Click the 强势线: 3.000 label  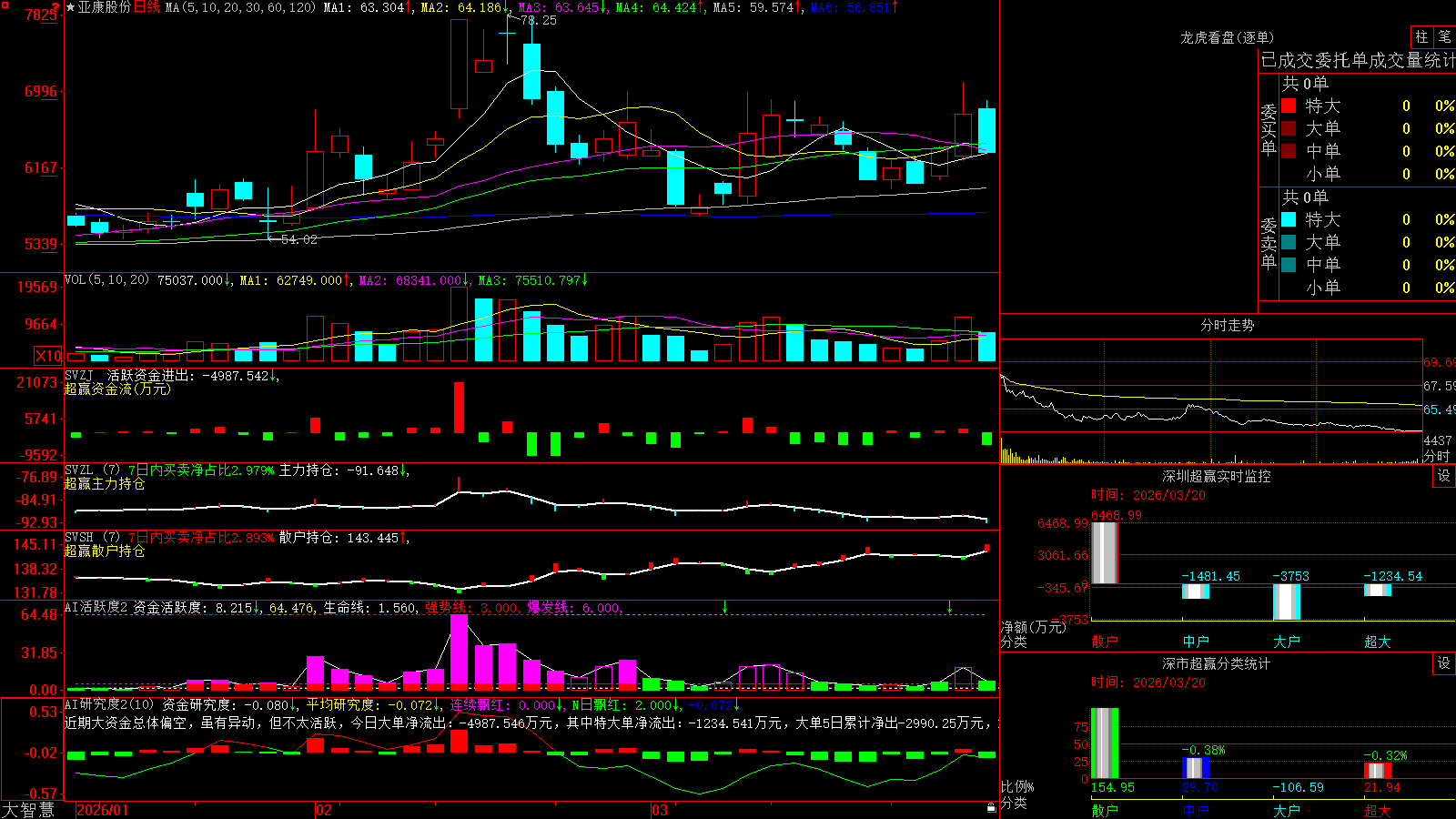point(471,608)
